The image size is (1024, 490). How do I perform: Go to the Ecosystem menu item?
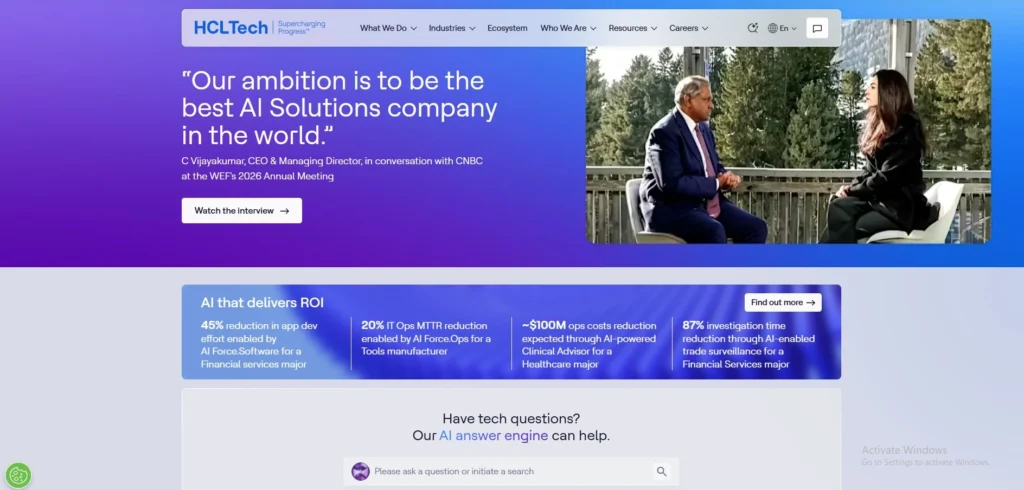point(507,28)
